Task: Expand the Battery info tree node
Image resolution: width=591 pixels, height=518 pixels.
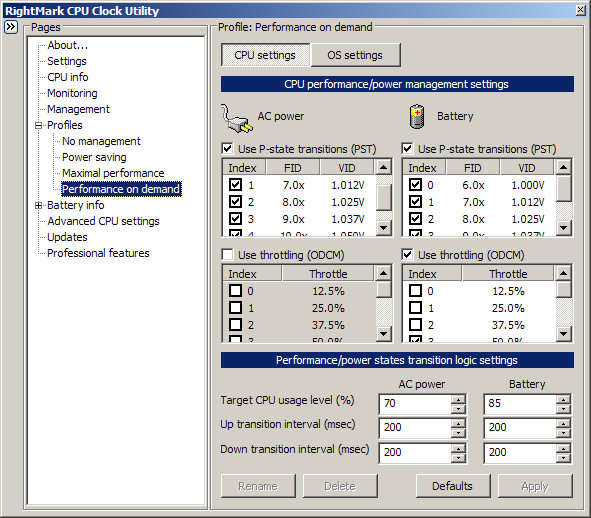Action: click(38, 205)
